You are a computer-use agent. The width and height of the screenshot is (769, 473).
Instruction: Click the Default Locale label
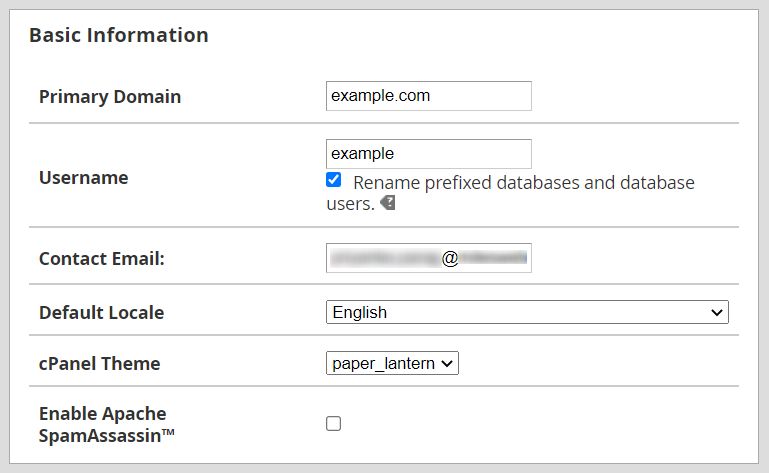coord(101,312)
